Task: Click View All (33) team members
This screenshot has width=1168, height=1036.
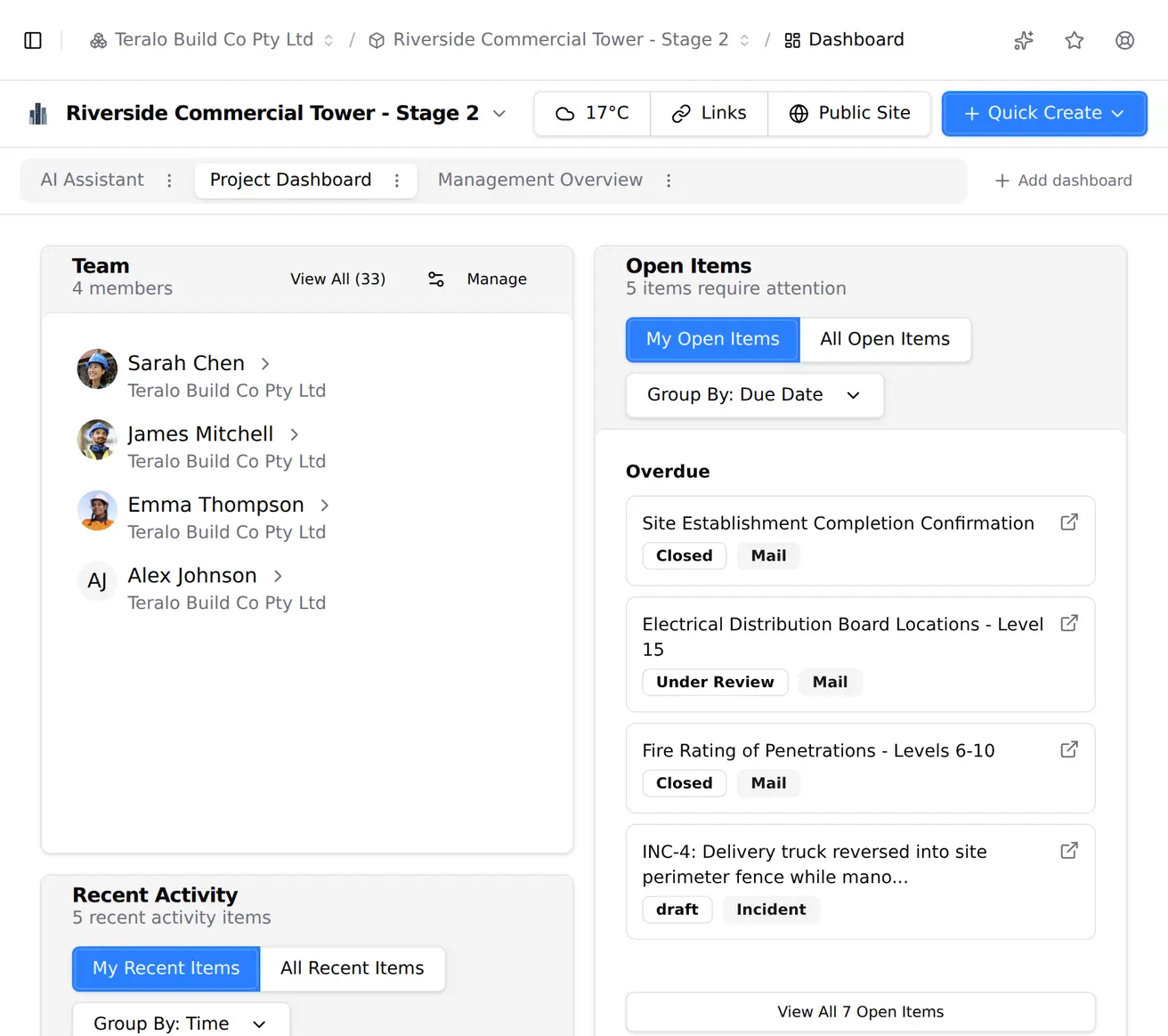Action: click(x=338, y=279)
